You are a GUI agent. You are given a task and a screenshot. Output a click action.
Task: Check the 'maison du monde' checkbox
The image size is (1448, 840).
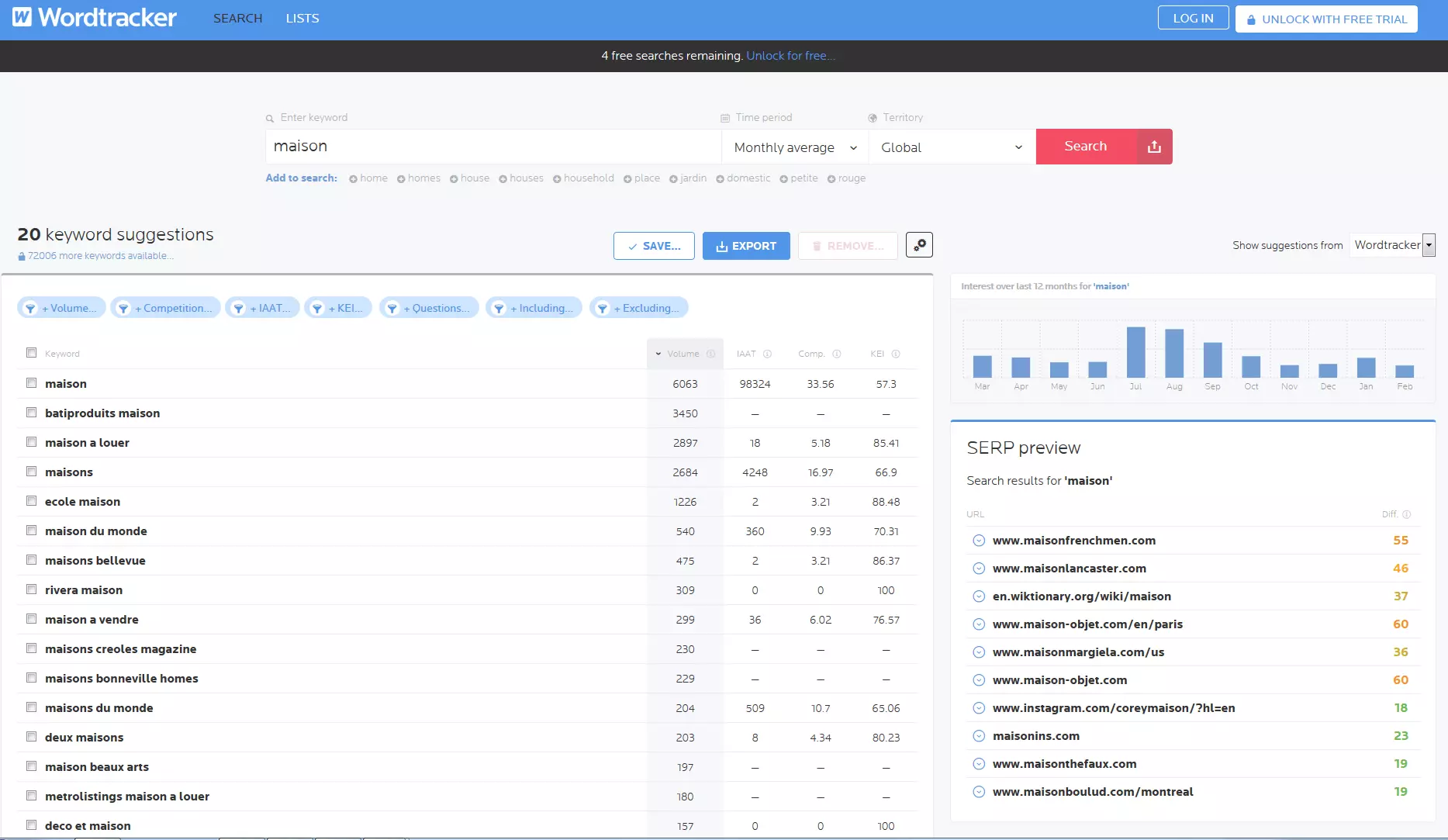click(x=32, y=531)
